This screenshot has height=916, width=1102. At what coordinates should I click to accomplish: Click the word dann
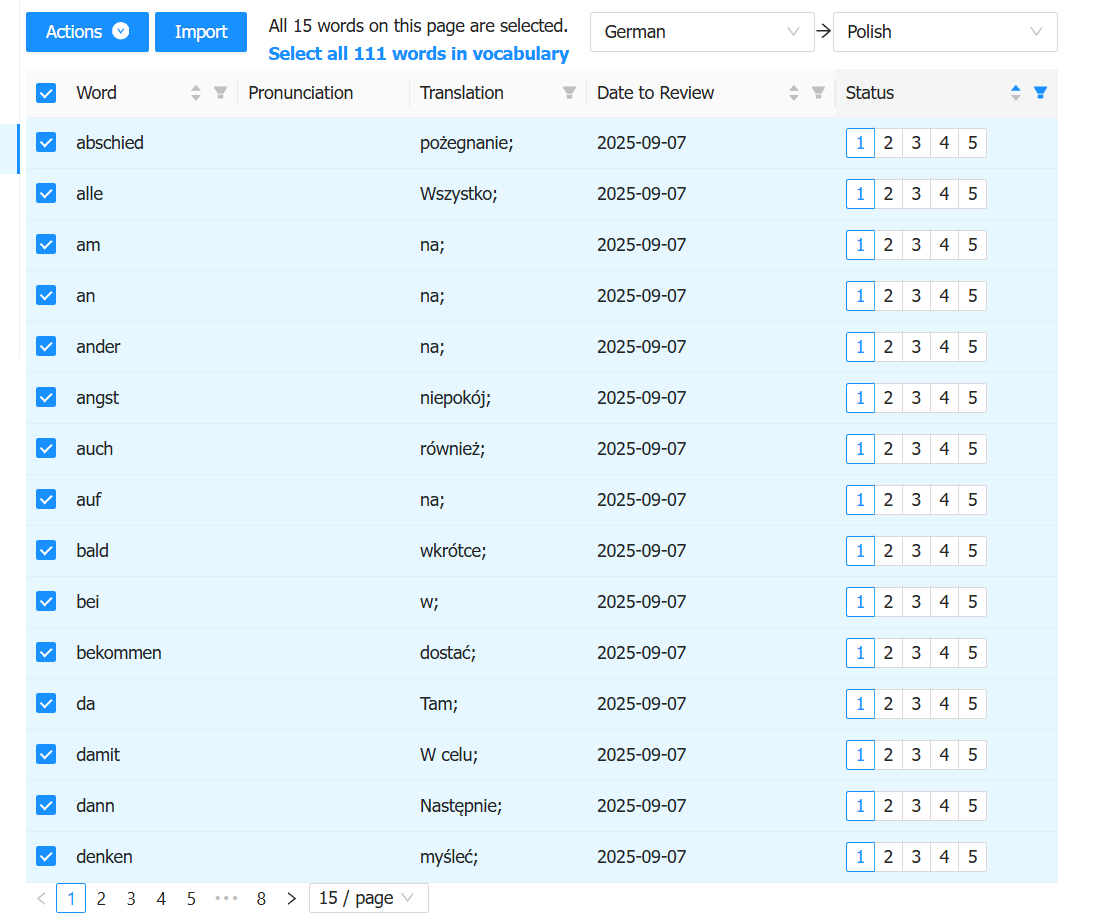(x=95, y=806)
